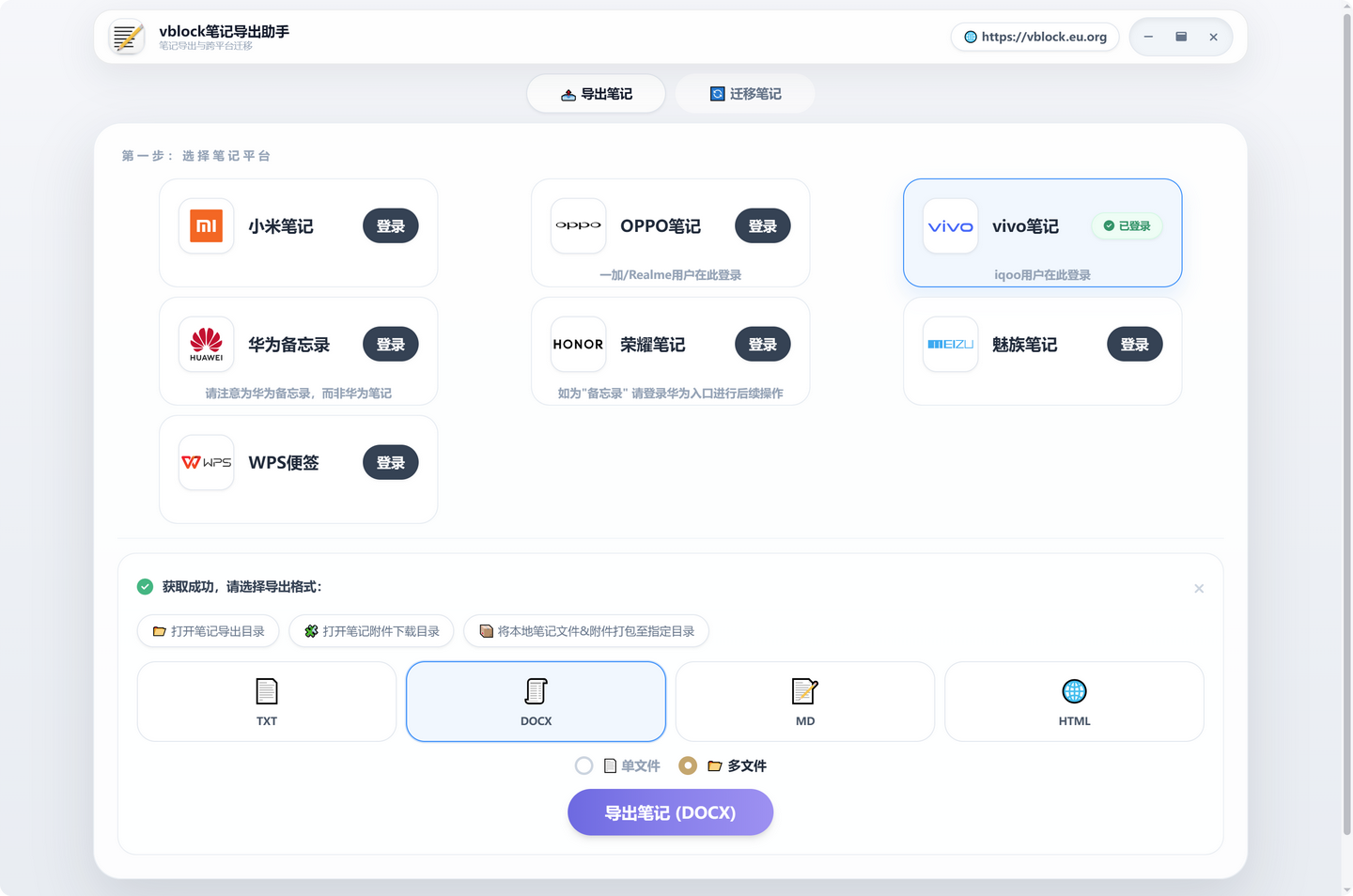Click the DOCX scroll icon
The image size is (1353, 896).
pos(536,691)
